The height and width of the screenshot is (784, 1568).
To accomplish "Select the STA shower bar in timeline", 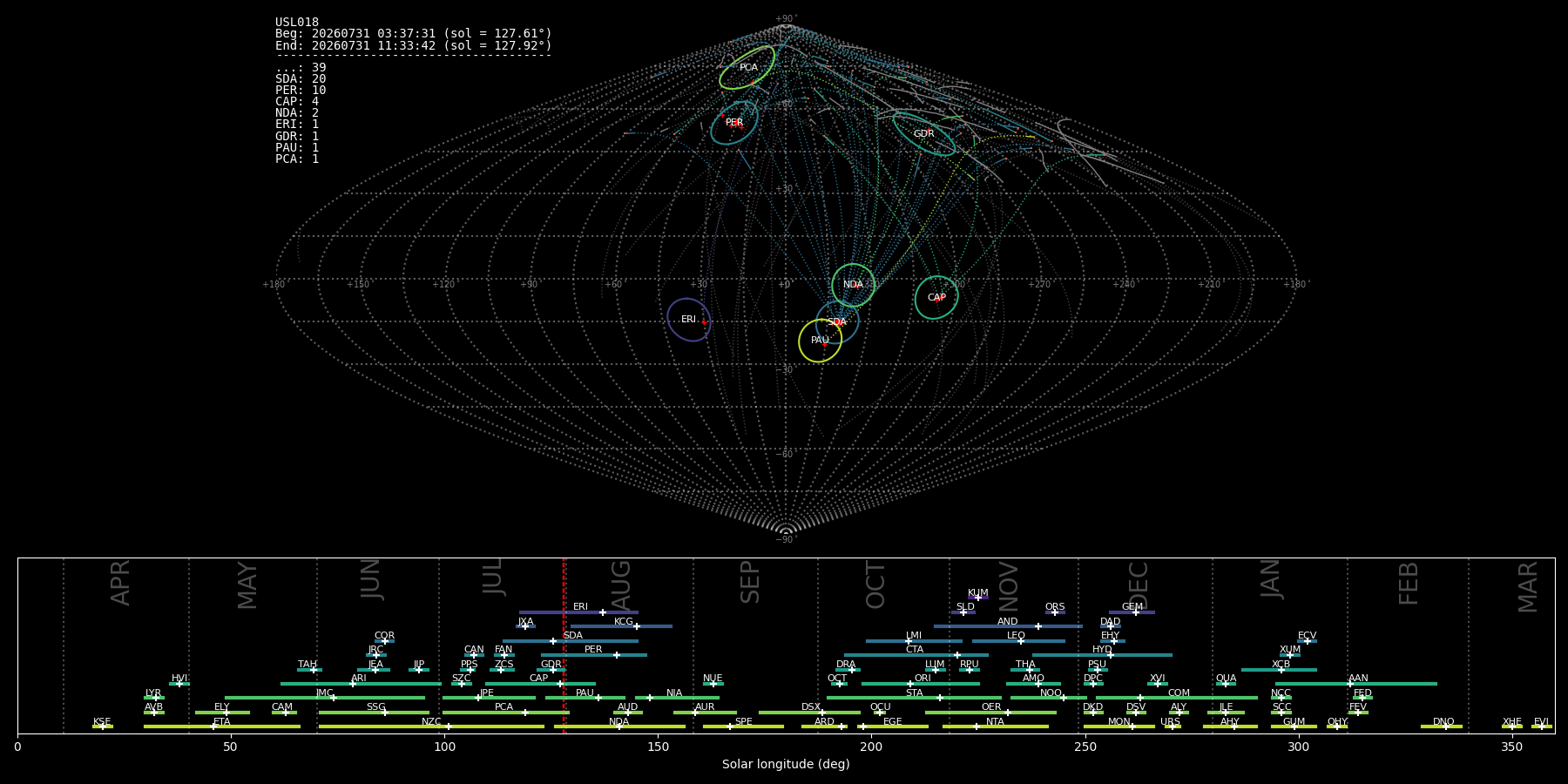I will [x=914, y=698].
